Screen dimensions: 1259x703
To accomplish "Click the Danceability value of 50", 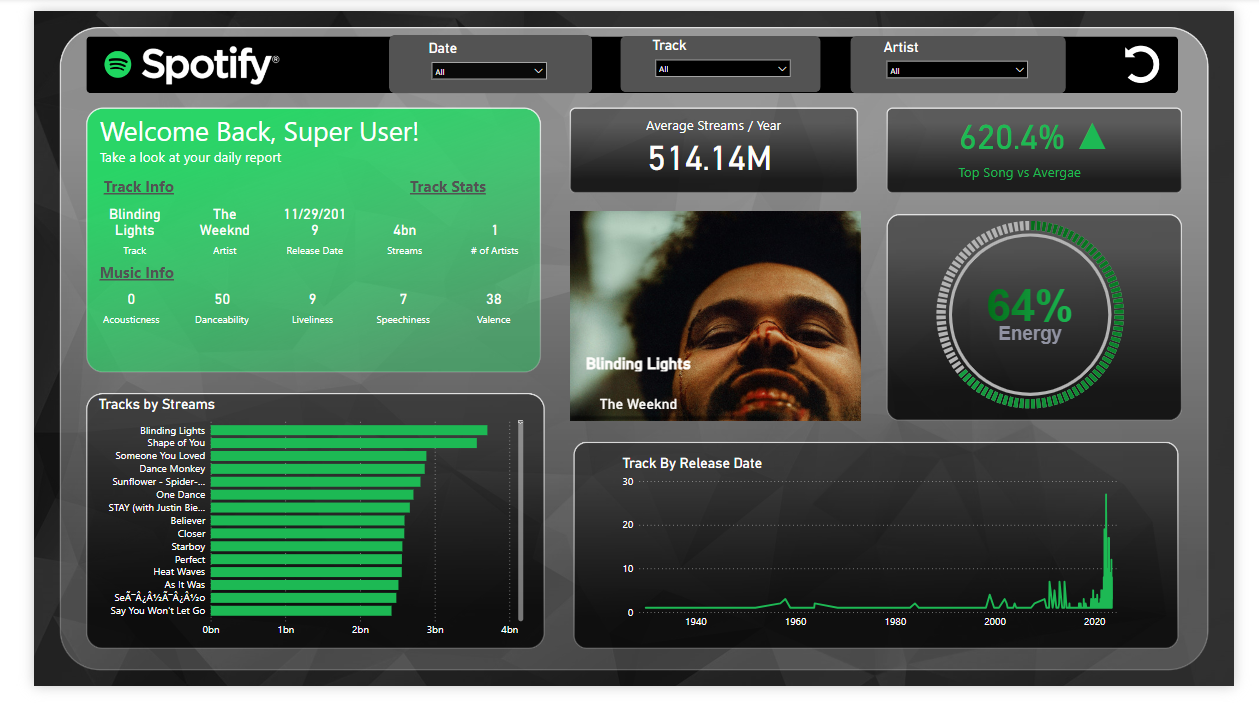I will click(221, 298).
